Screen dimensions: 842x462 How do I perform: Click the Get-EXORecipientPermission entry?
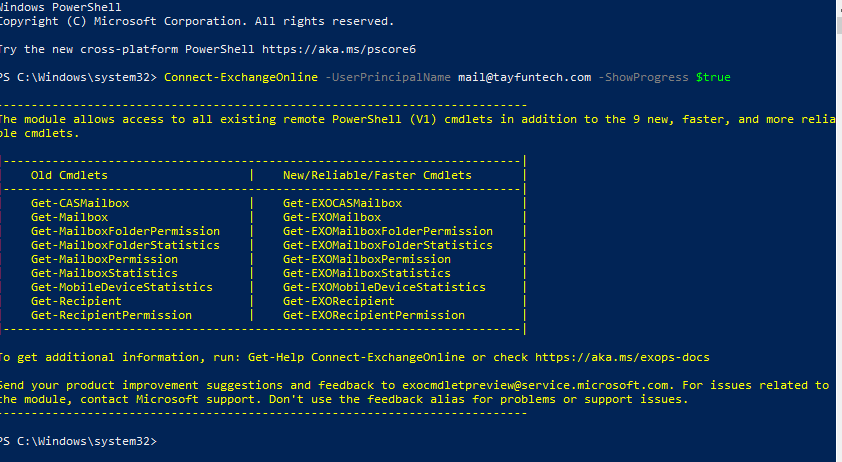tap(374, 315)
